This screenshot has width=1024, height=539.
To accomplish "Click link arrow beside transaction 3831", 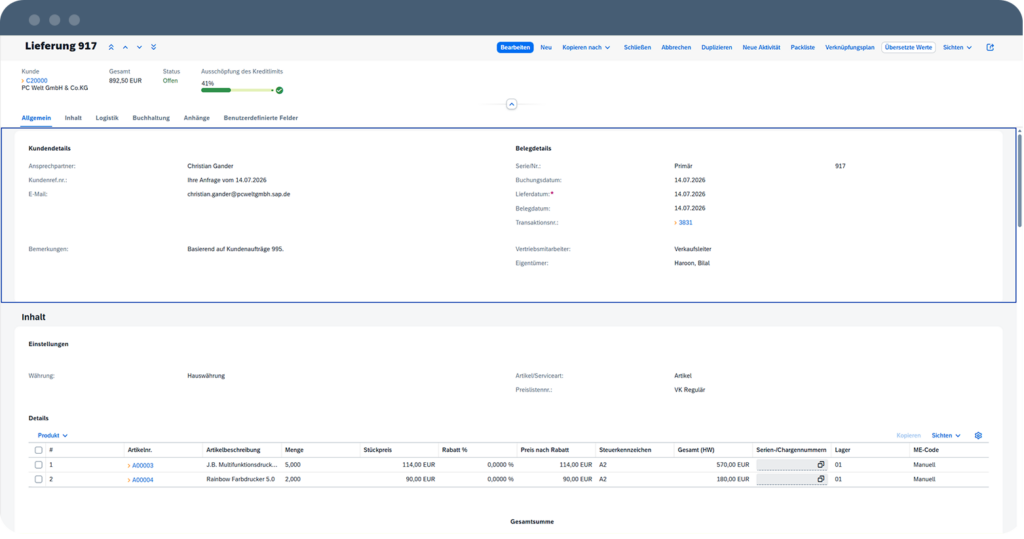I will [675, 223].
